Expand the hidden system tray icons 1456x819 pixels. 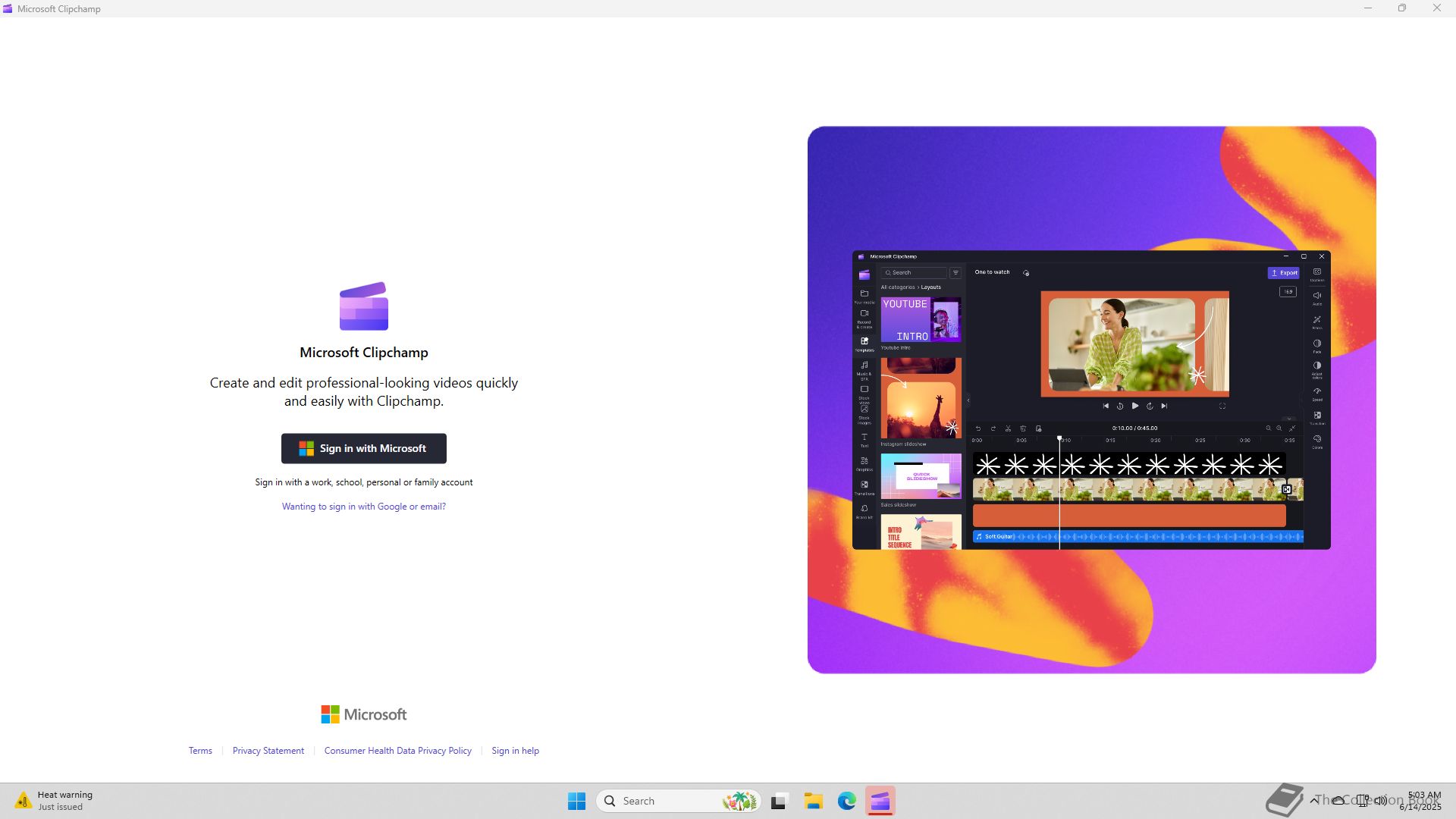tap(1314, 800)
